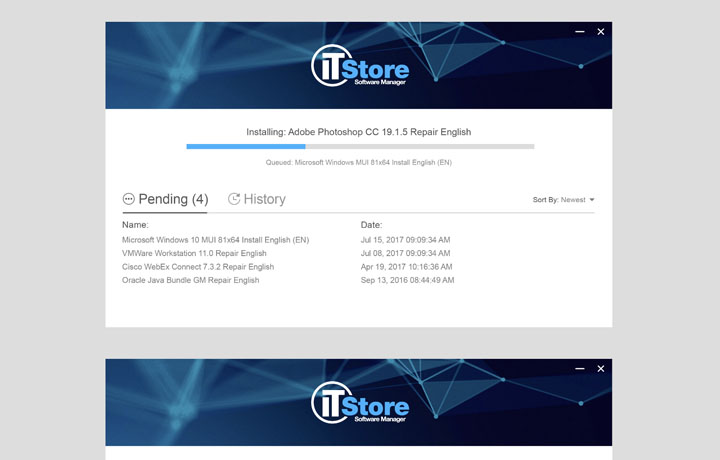Click the iT Store logo in top window

click(x=359, y=67)
